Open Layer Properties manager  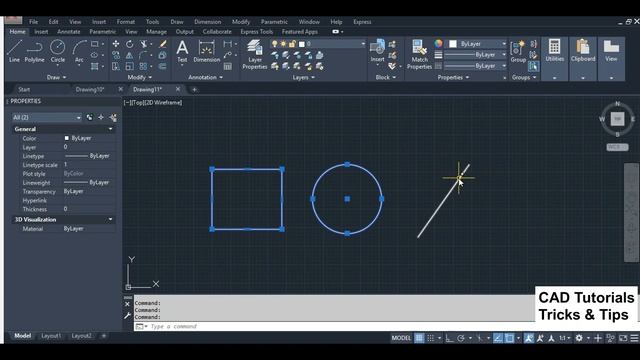255,55
